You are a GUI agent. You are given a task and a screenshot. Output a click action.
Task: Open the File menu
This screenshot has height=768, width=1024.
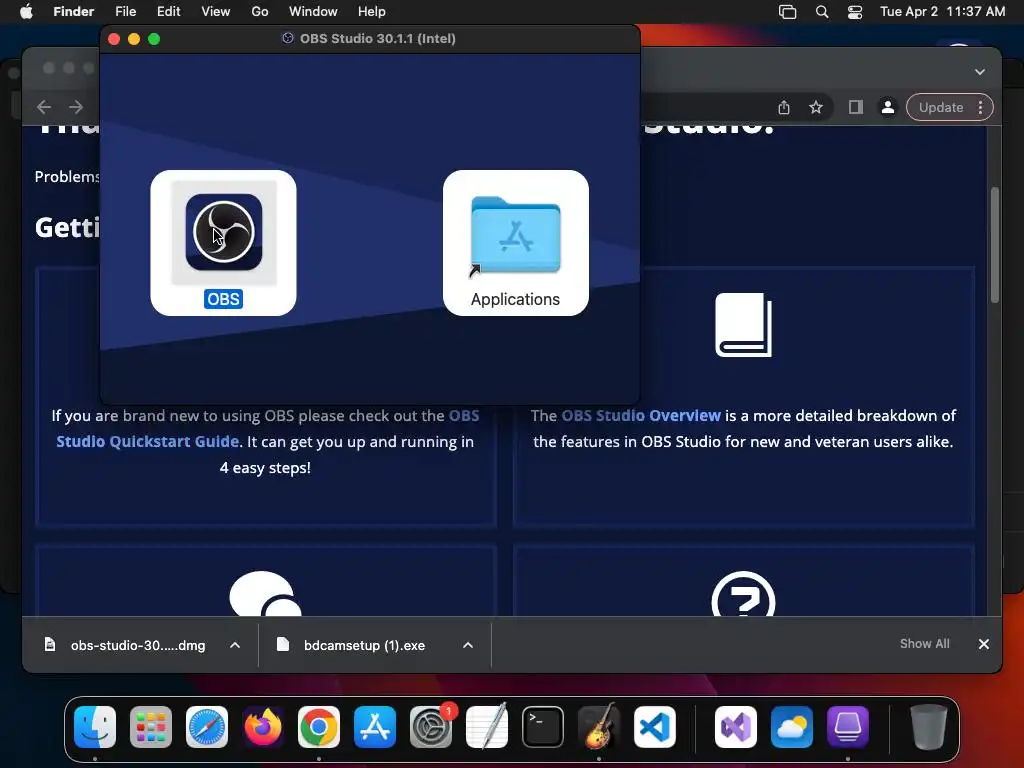coord(125,12)
